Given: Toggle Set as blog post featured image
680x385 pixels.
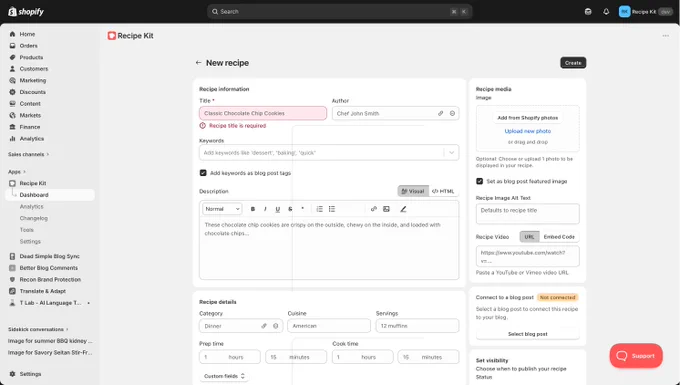Looking at the screenshot, I should 479,181.
